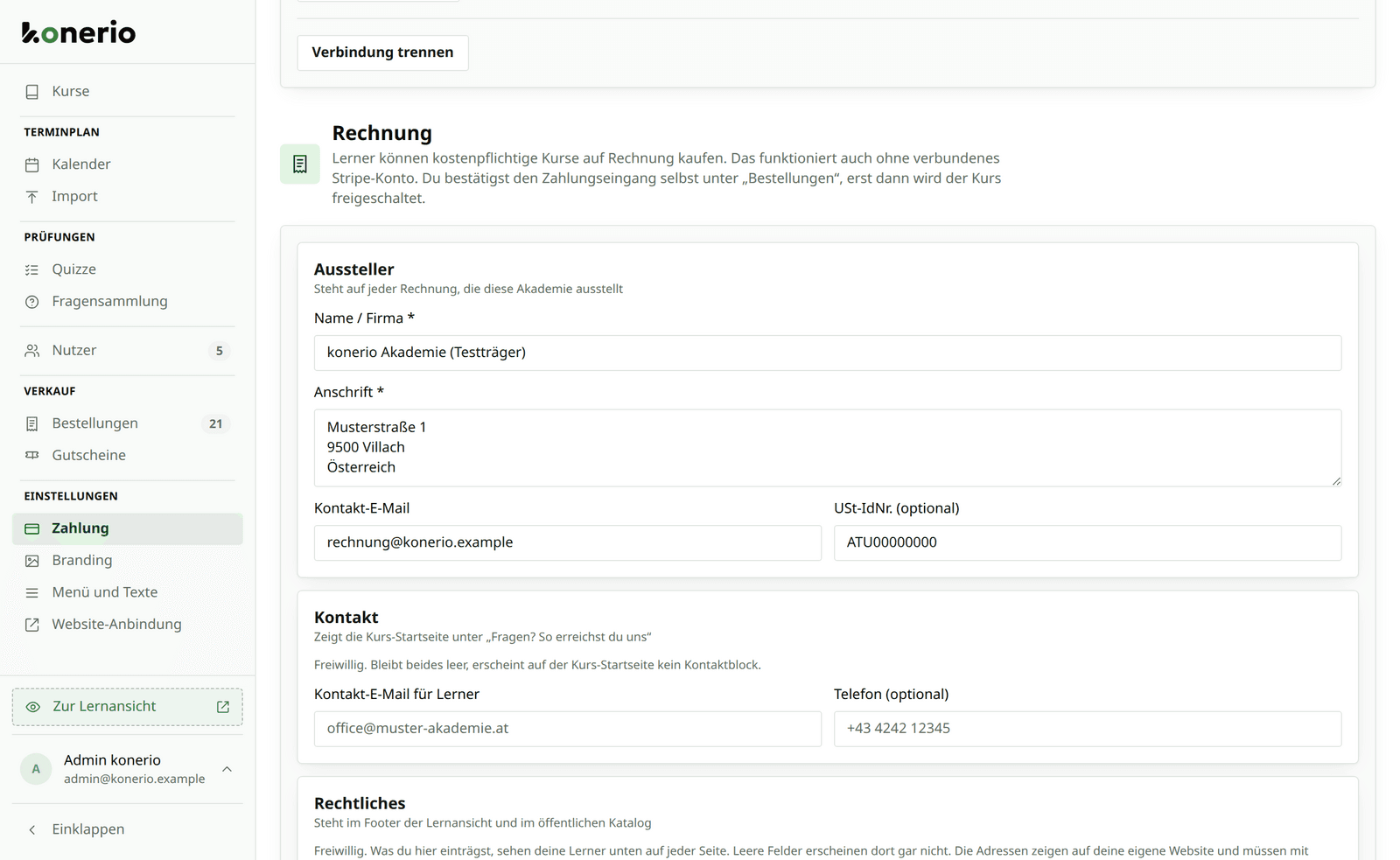Click the Einklappen left chevron icon
The width and height of the screenshot is (1400, 860).
pos(32,829)
